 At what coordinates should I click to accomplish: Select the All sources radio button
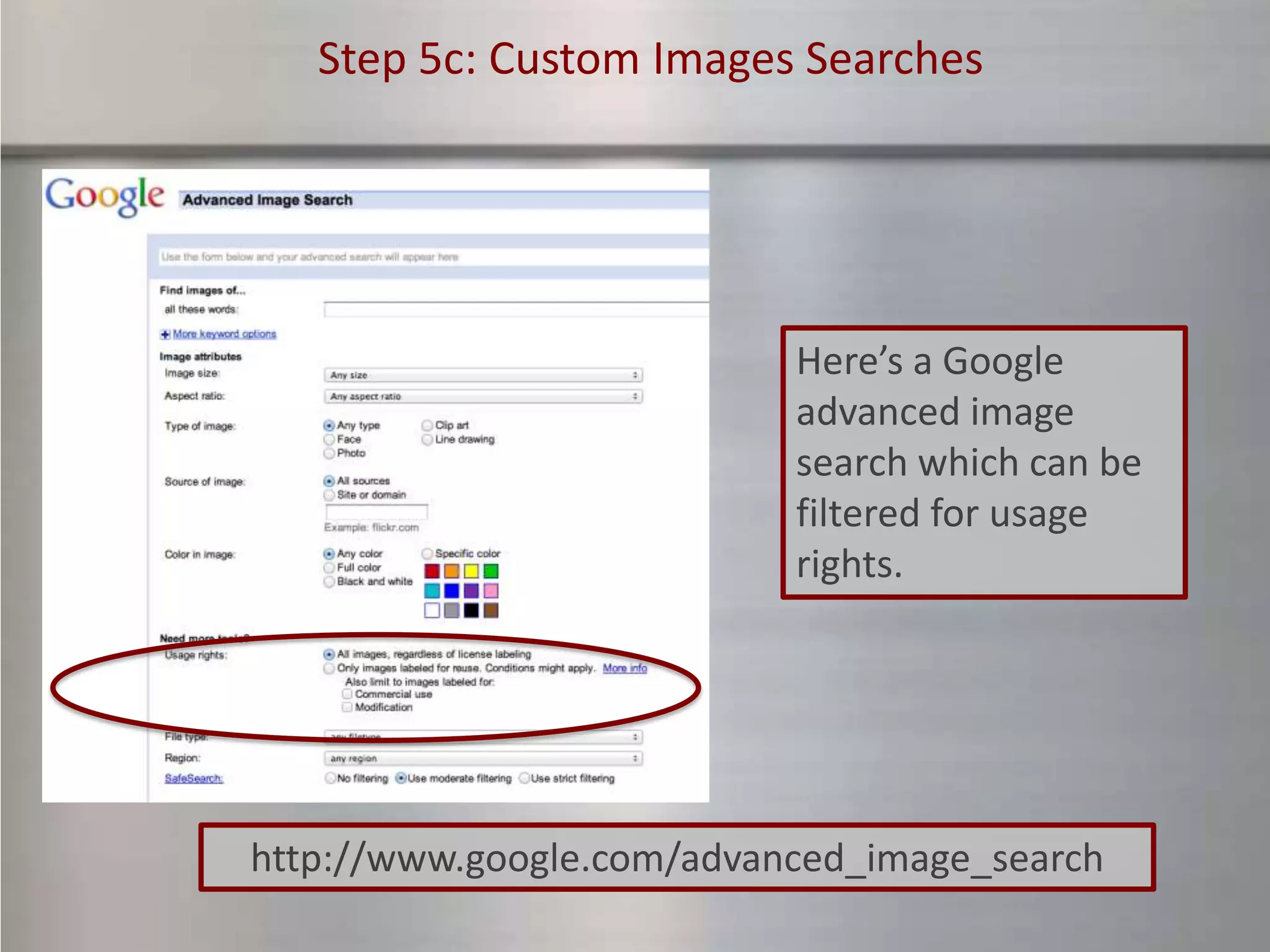329,481
